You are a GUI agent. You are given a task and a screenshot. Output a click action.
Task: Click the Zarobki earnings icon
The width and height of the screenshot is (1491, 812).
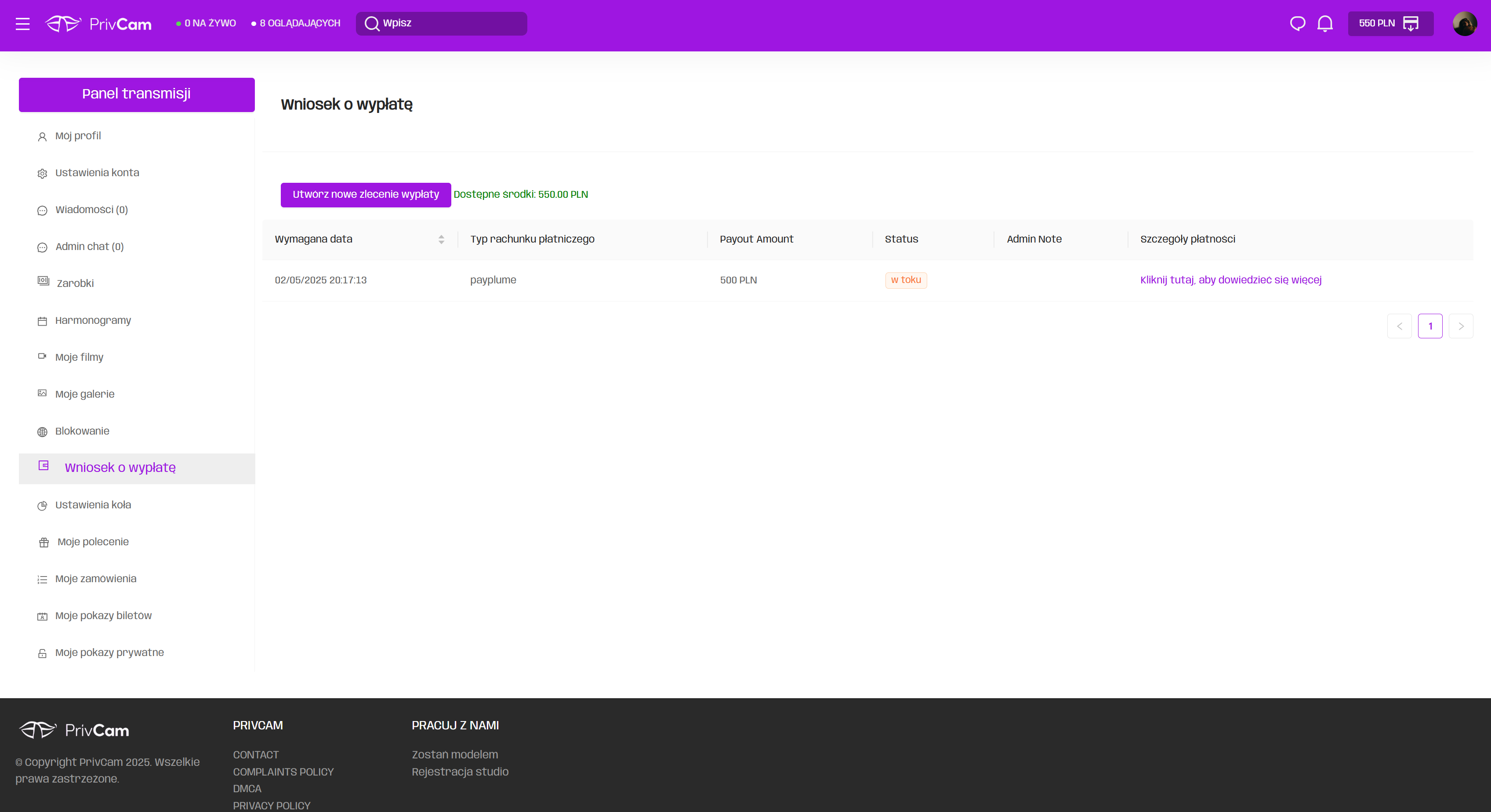click(x=43, y=281)
